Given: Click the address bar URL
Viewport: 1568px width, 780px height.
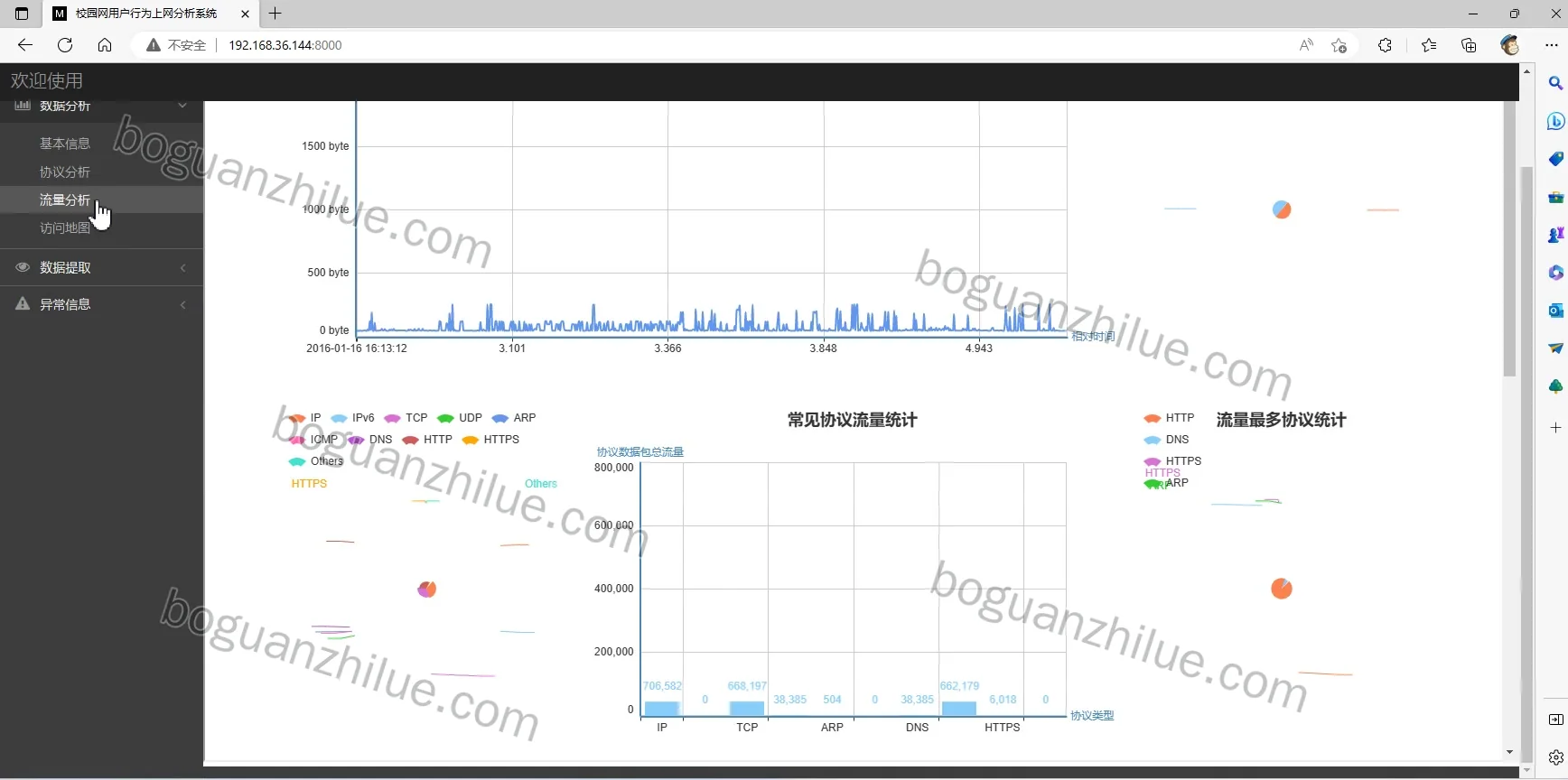Looking at the screenshot, I should (285, 45).
